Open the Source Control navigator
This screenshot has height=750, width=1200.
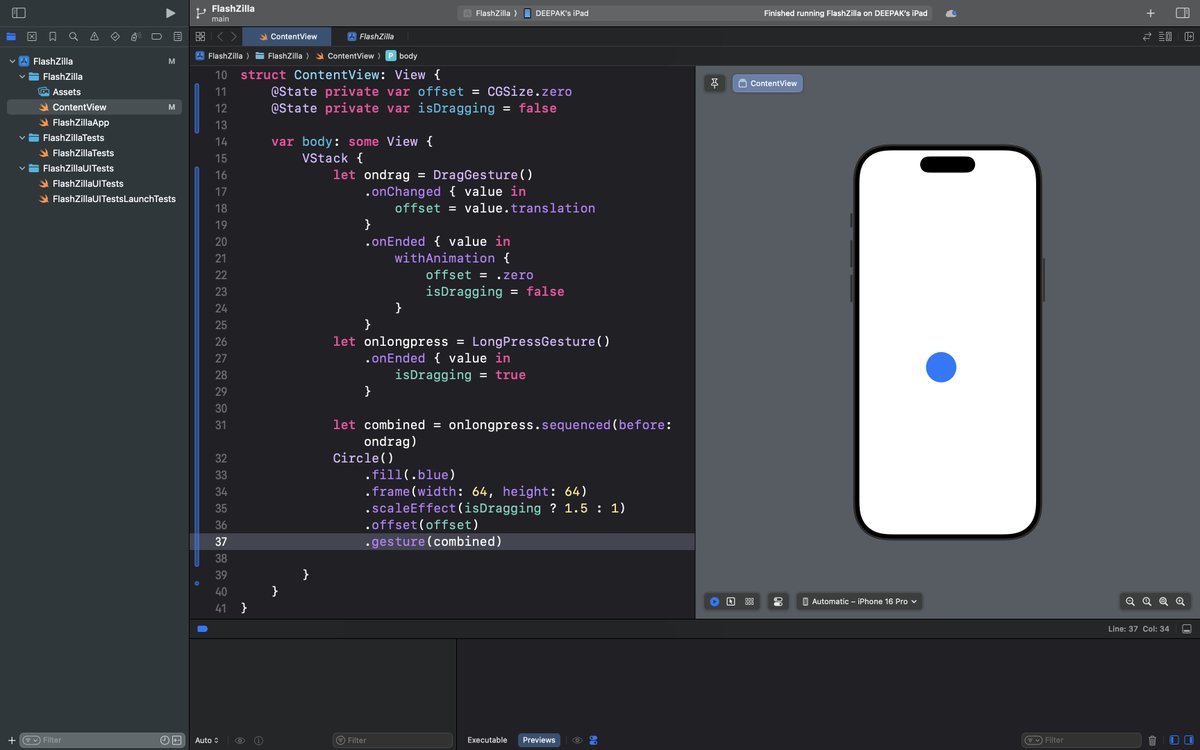(x=32, y=36)
